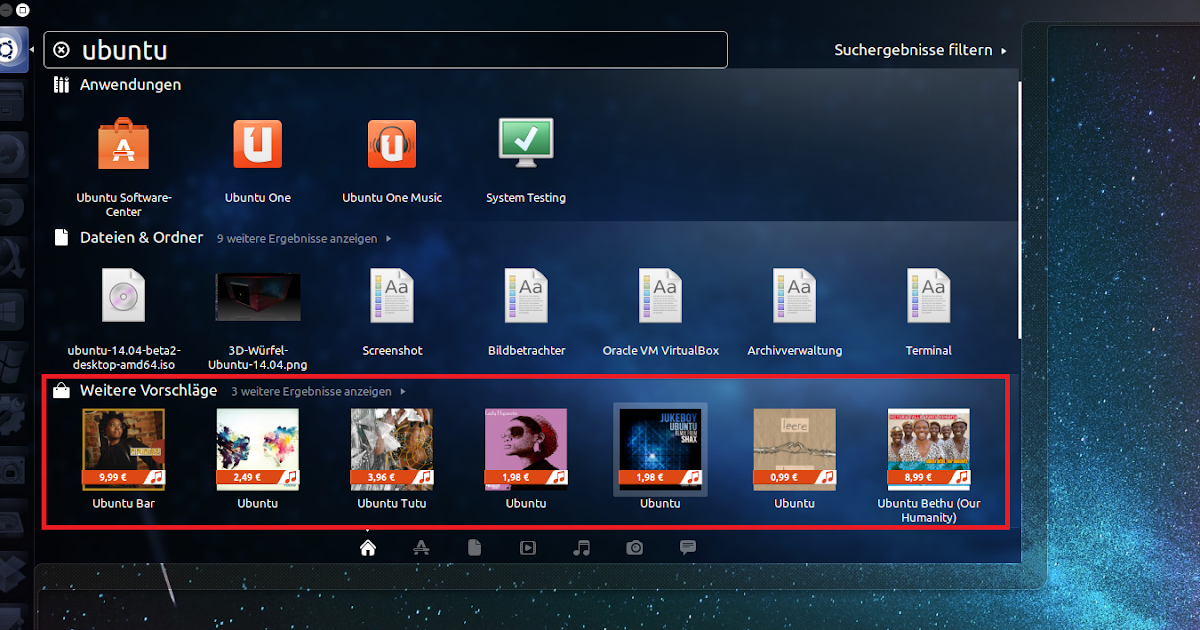This screenshot has height=630, width=1200.
Task: Launch System Testing
Action: point(526,162)
